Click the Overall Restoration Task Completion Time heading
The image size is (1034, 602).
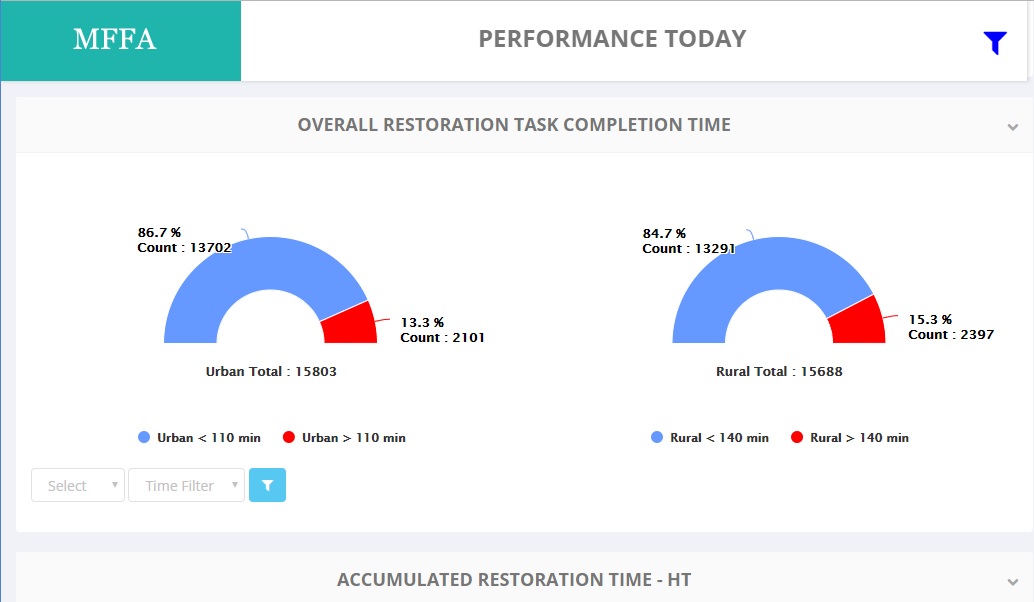coord(514,125)
